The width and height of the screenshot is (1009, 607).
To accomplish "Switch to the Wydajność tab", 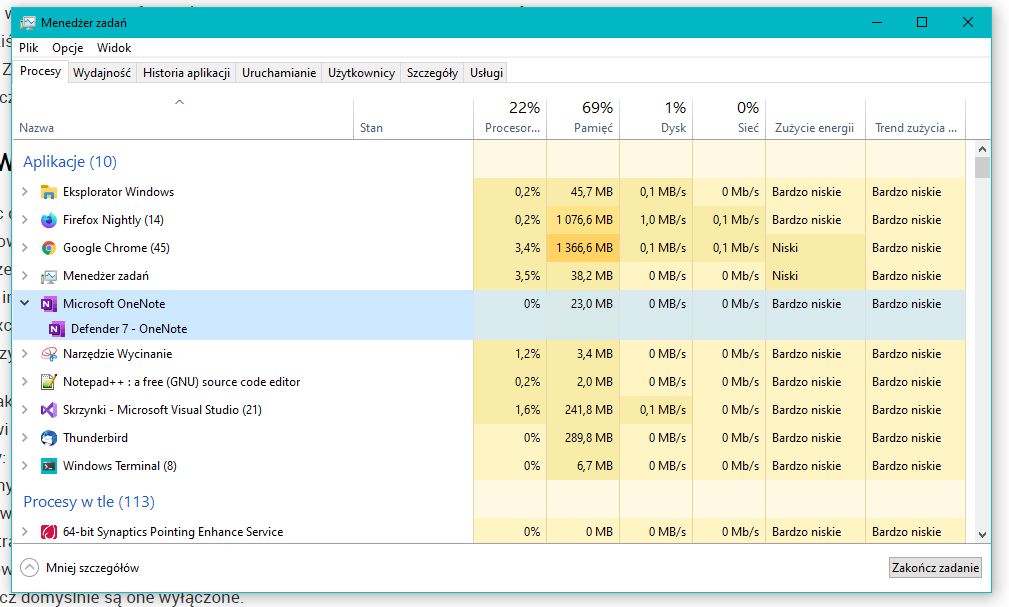I will tap(102, 73).
